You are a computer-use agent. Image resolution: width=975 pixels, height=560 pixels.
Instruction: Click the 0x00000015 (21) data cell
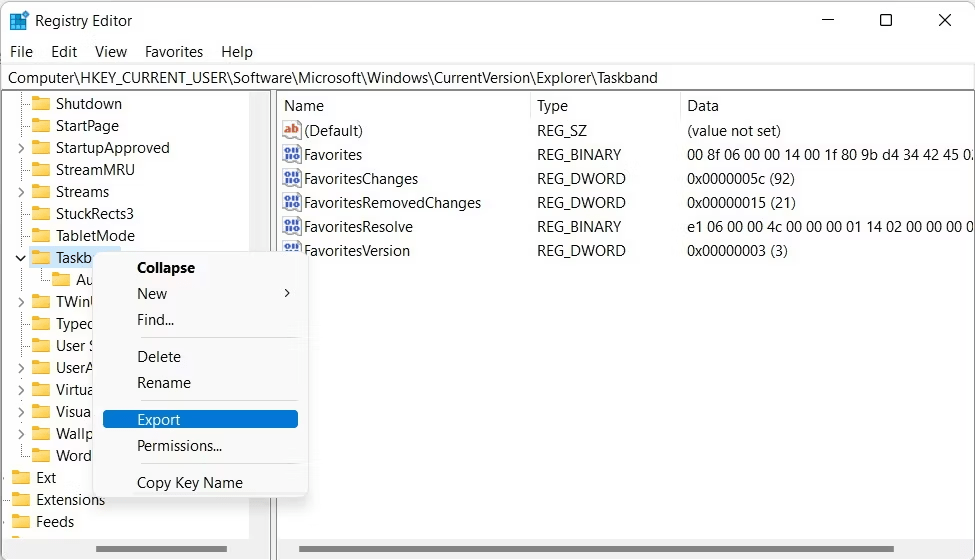(741, 203)
